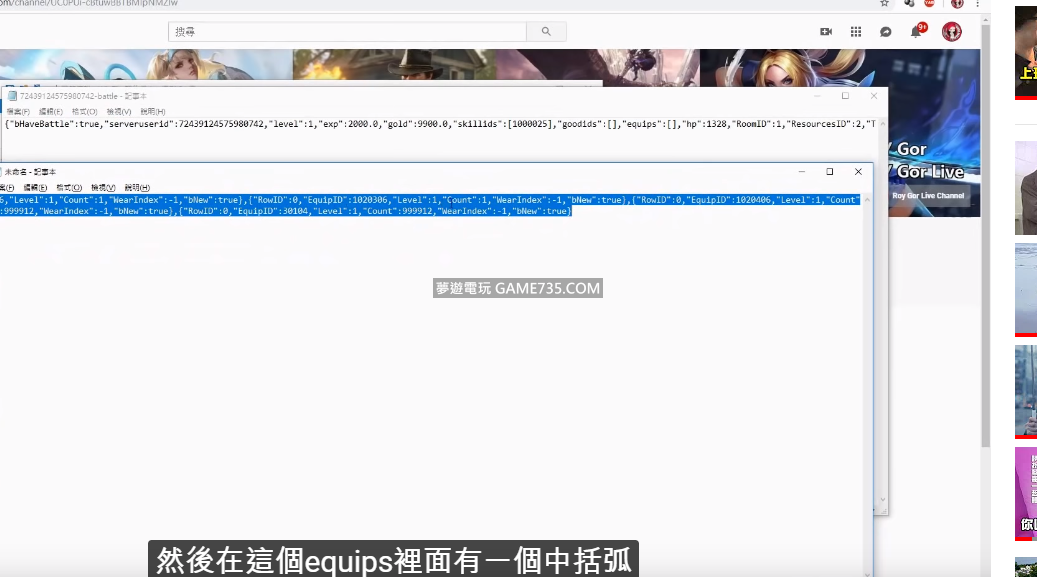
Task: Close the 未命名 Notepad window
Action: (x=858, y=171)
